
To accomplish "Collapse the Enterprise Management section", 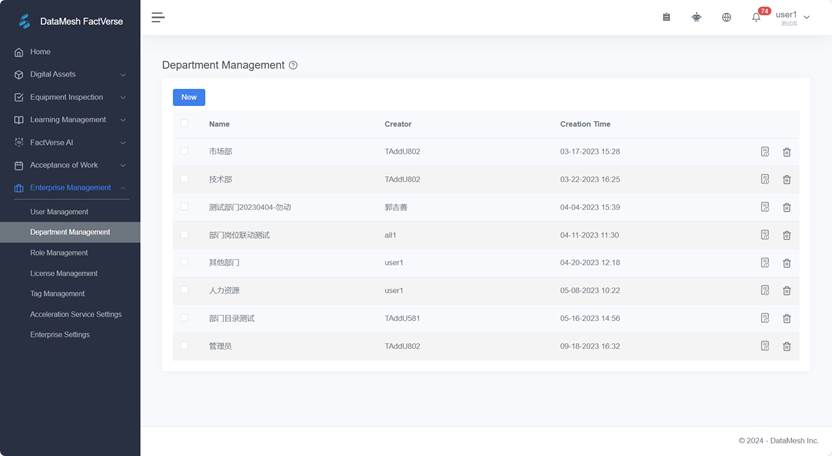I will [70, 187].
